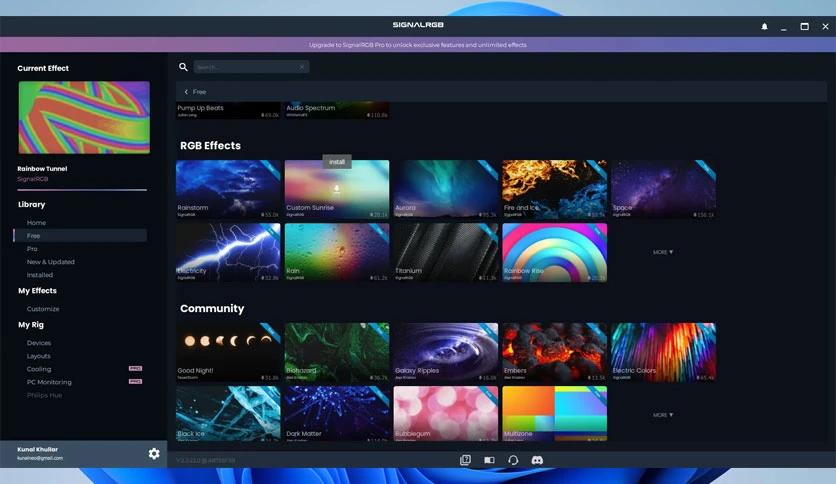Clear the search field with X
The height and width of the screenshot is (484, 836).
[x=301, y=67]
